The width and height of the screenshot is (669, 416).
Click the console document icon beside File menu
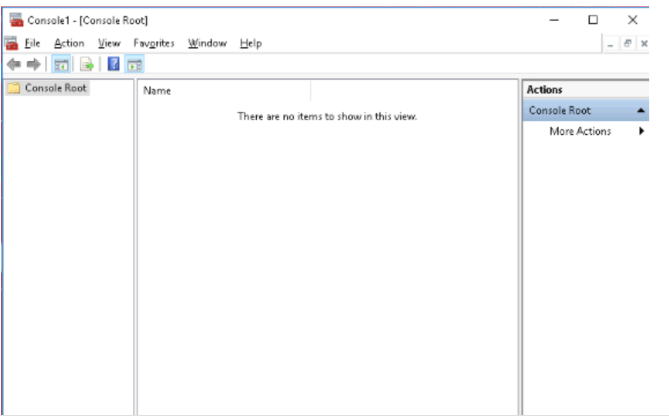[12, 43]
